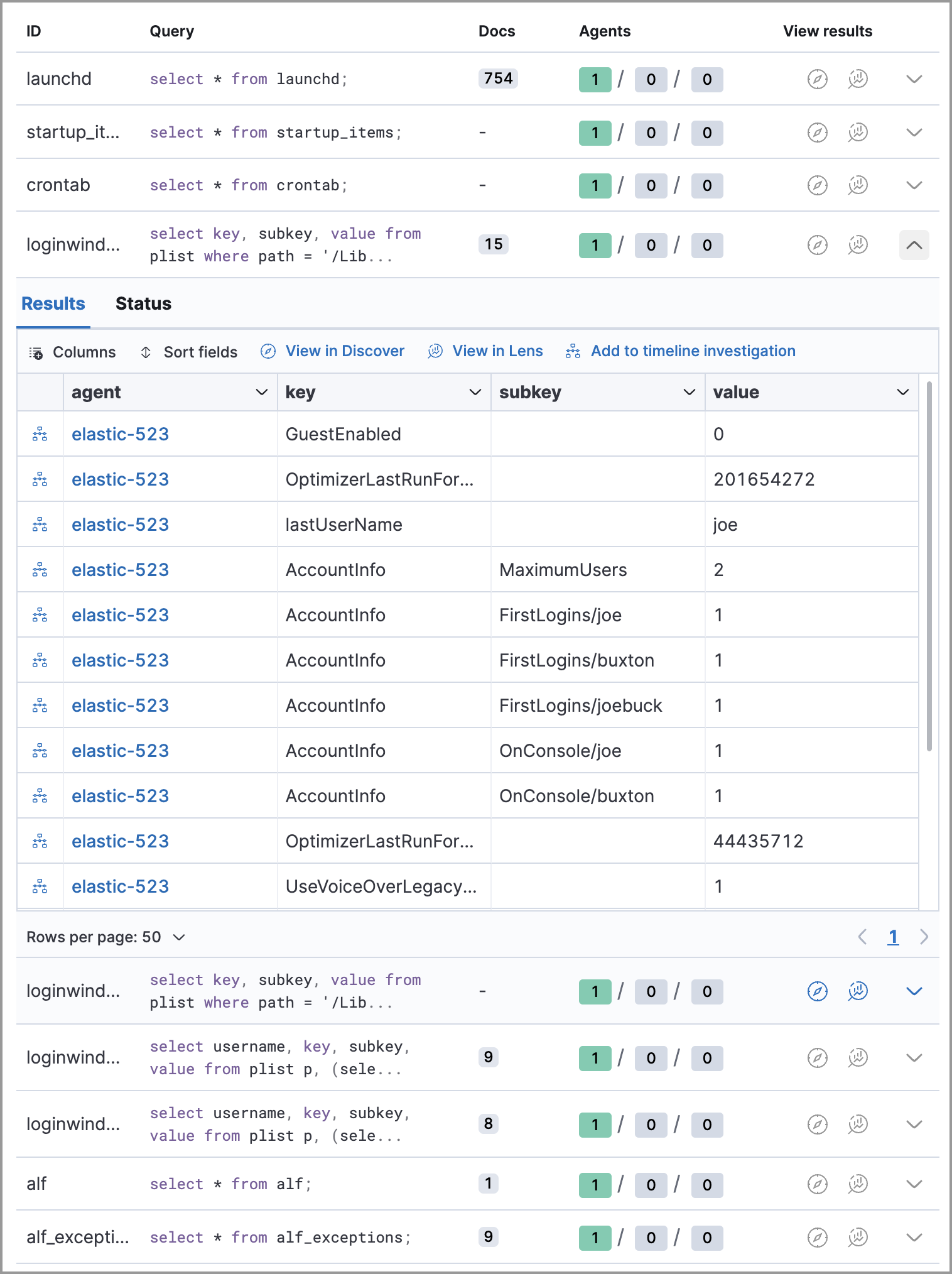
Task: Click the results table vertical scrollbar
Action: pyautogui.click(x=929, y=565)
